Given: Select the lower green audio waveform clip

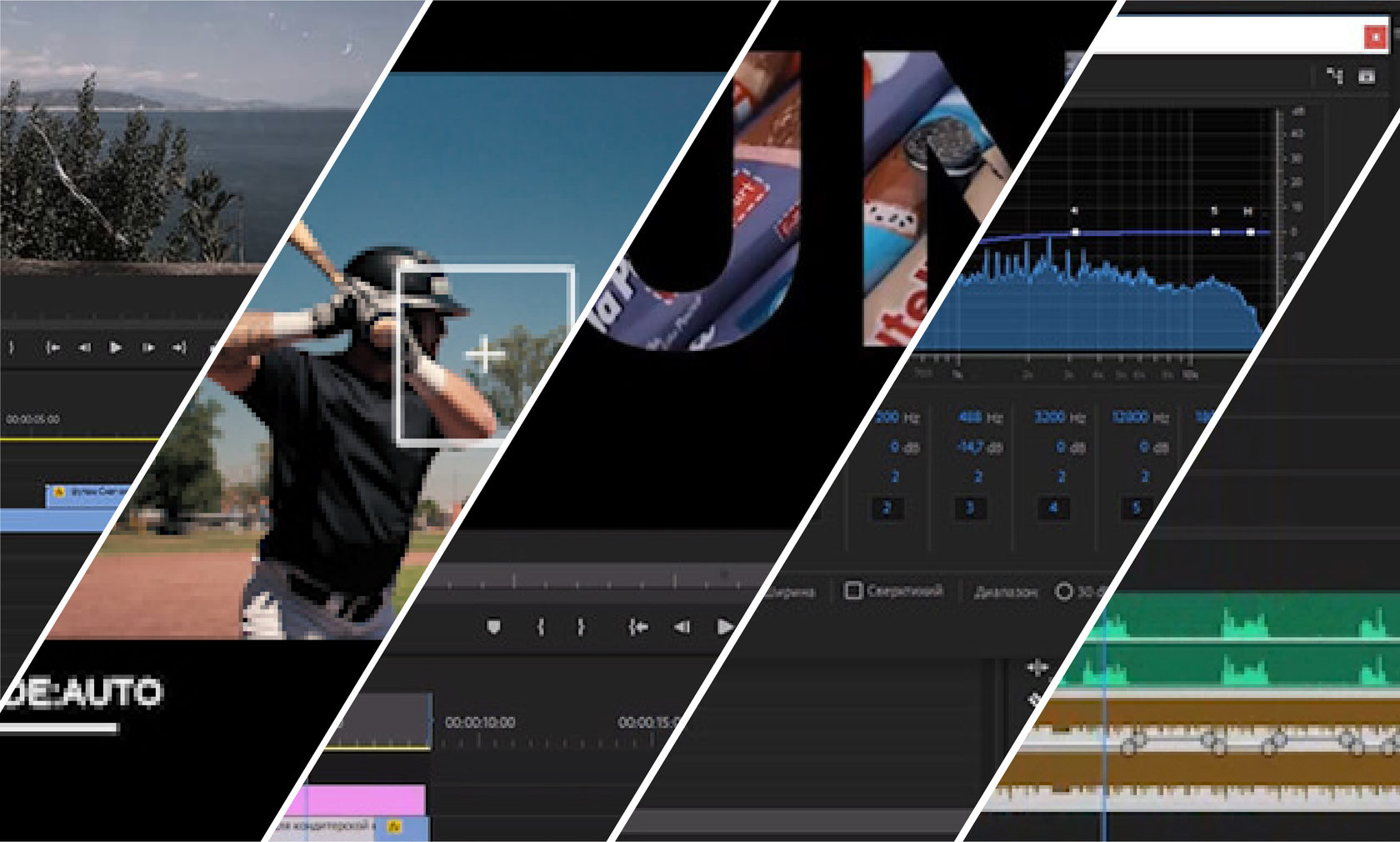Looking at the screenshot, I should tap(1229, 665).
